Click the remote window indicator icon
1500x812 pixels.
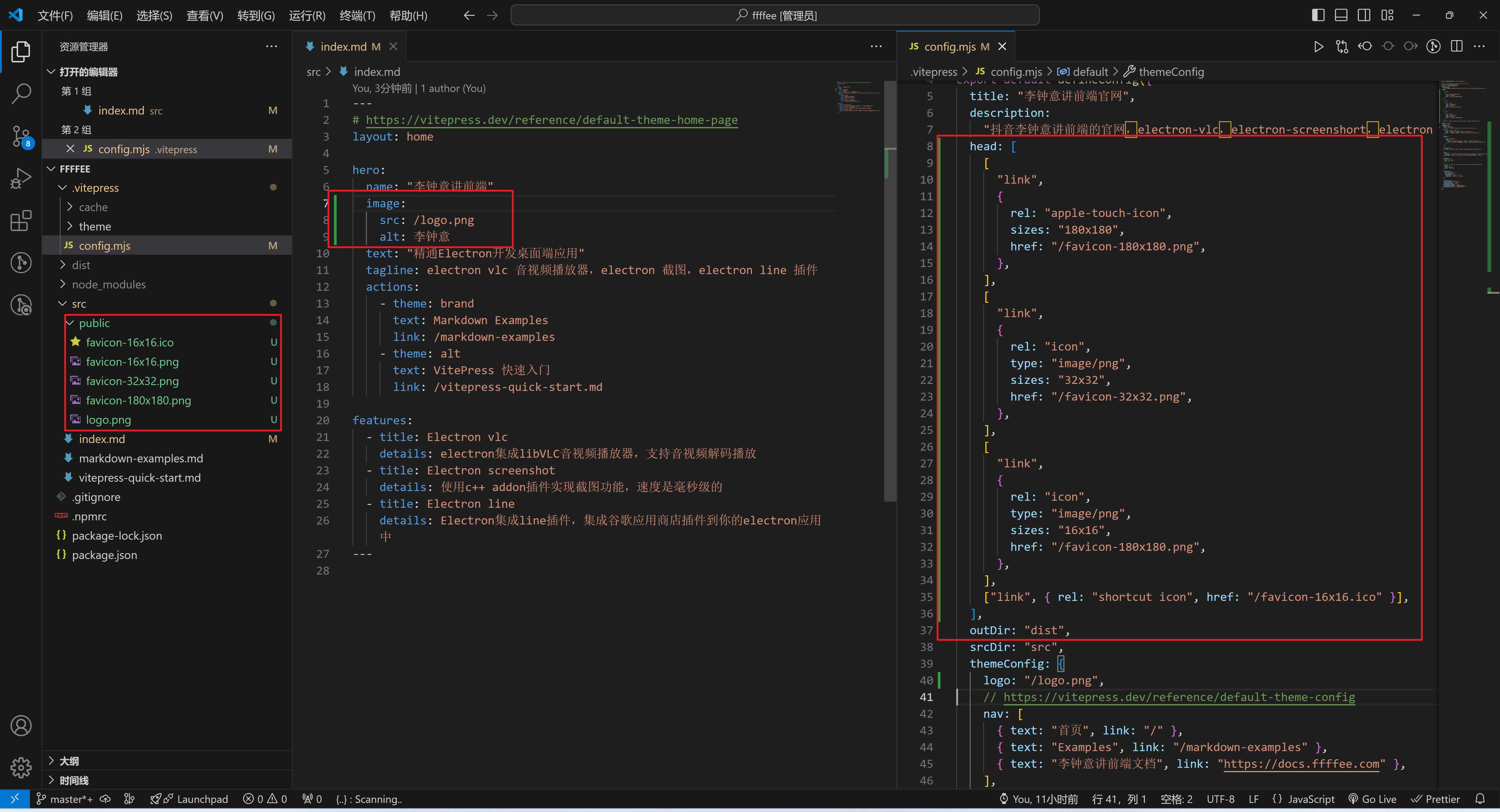pyautogui.click(x=15, y=799)
